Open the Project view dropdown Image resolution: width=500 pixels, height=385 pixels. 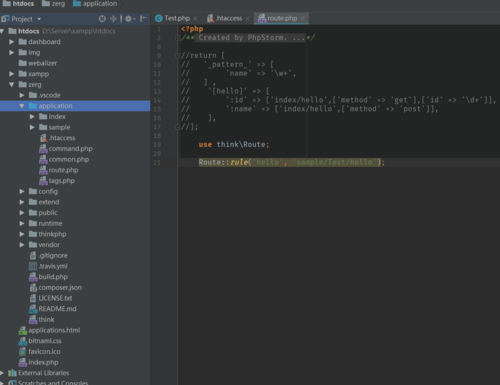pos(39,19)
